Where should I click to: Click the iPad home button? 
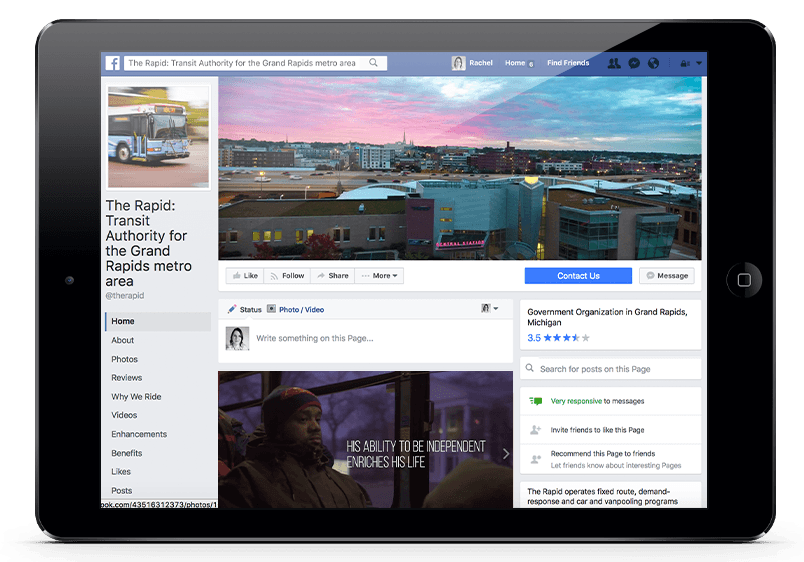click(743, 280)
